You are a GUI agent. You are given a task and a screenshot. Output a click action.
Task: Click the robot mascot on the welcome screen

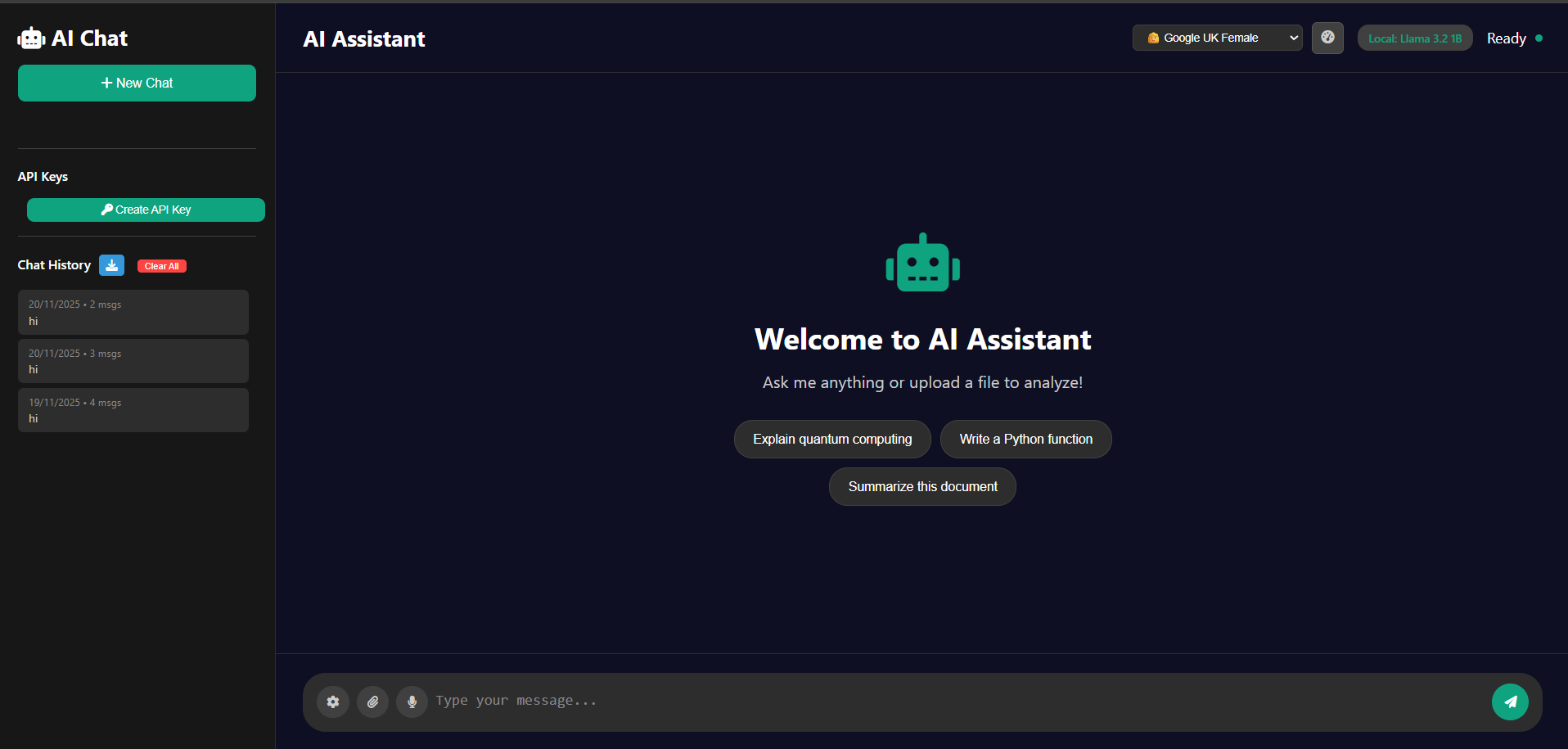922,263
